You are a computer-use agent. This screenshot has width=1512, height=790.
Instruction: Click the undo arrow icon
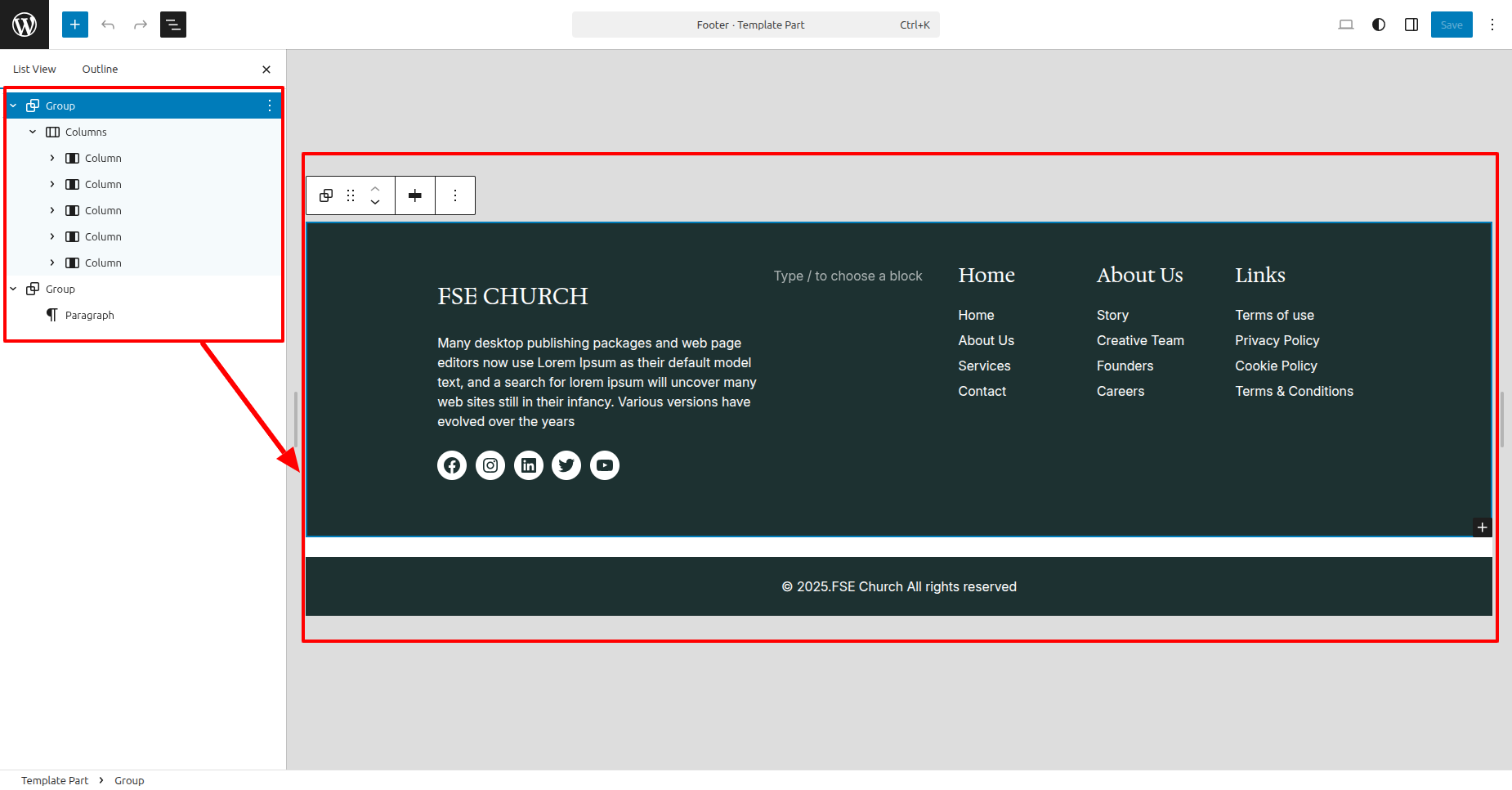[108, 25]
